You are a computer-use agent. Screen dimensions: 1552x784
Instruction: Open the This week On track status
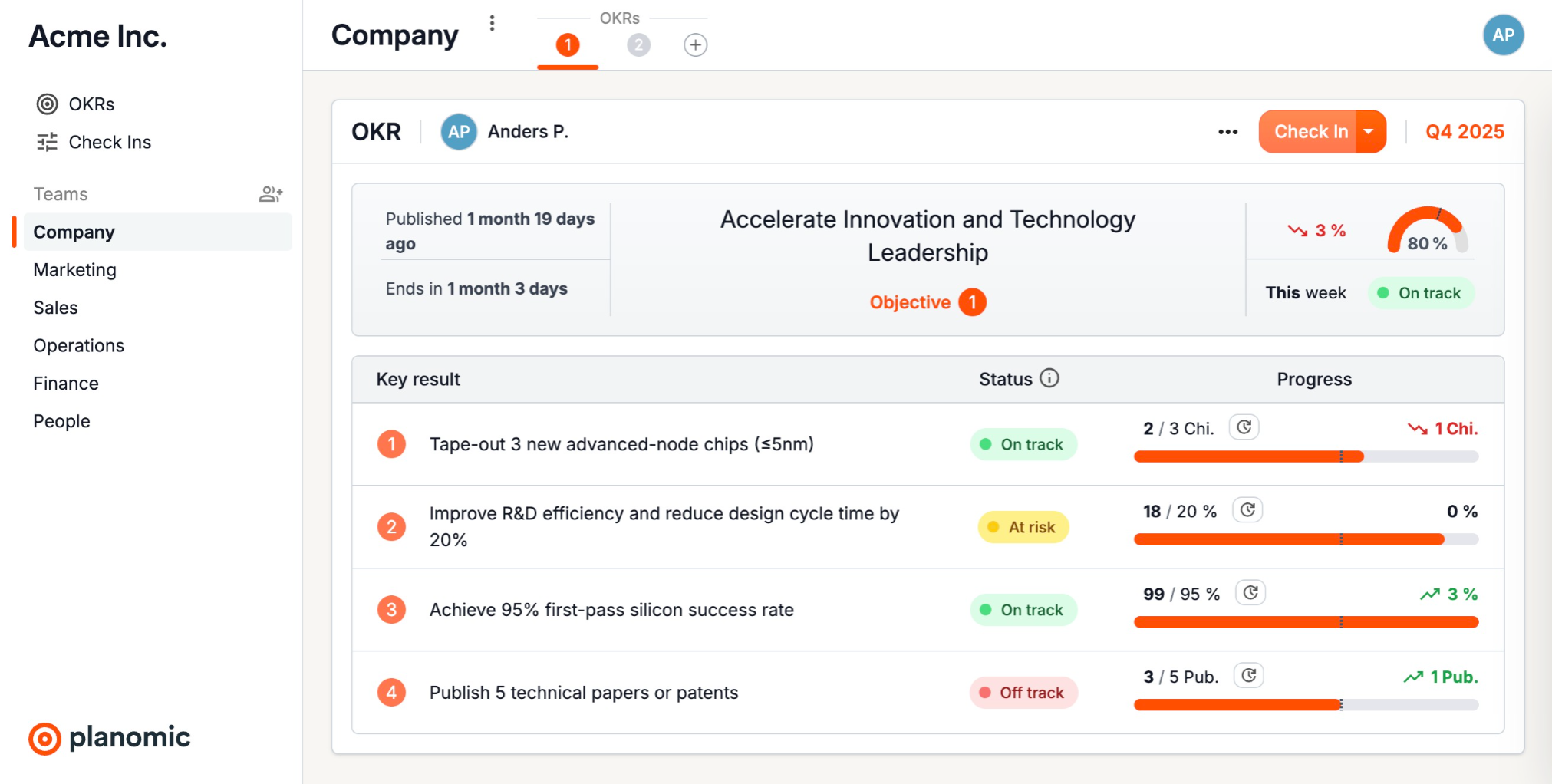click(1421, 293)
